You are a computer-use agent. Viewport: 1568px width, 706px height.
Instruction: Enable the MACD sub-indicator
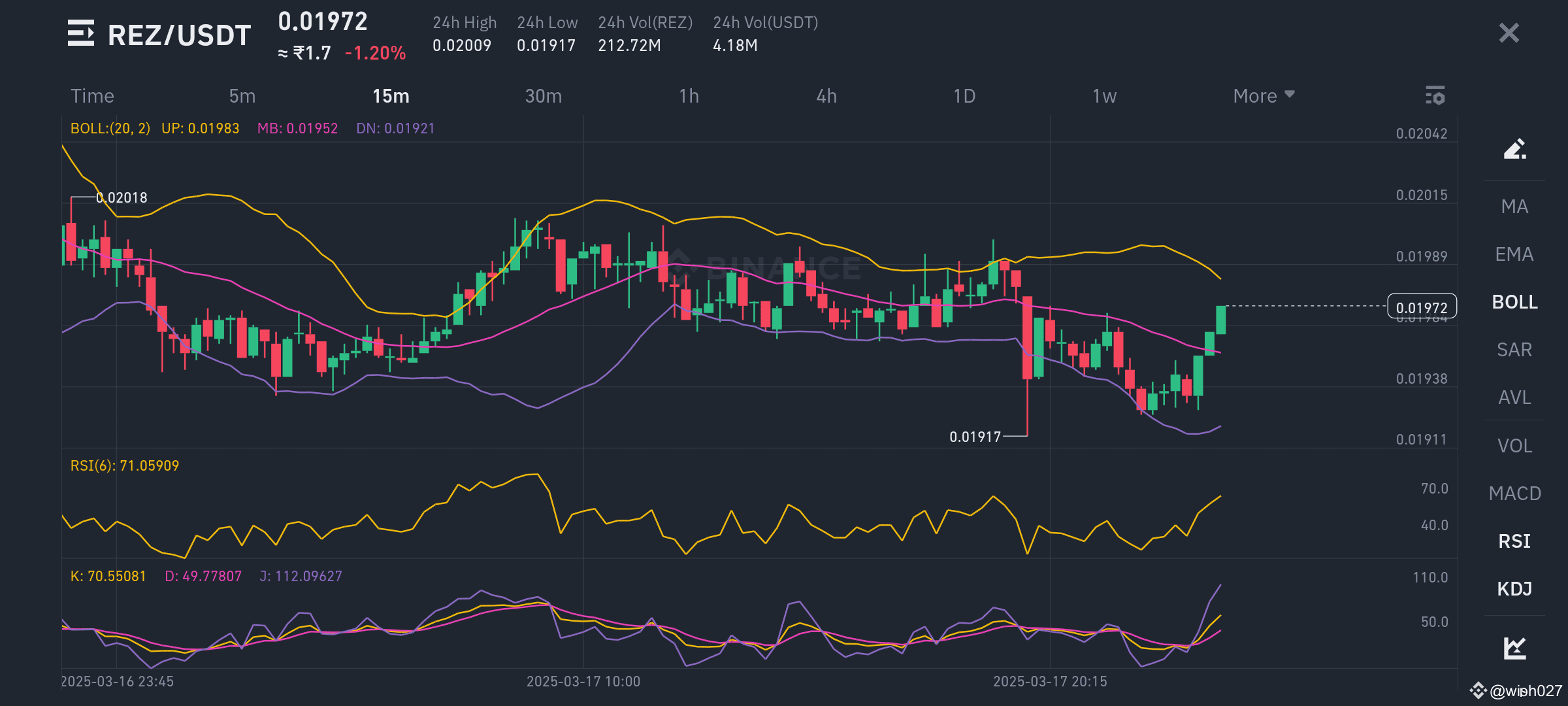(x=1514, y=494)
